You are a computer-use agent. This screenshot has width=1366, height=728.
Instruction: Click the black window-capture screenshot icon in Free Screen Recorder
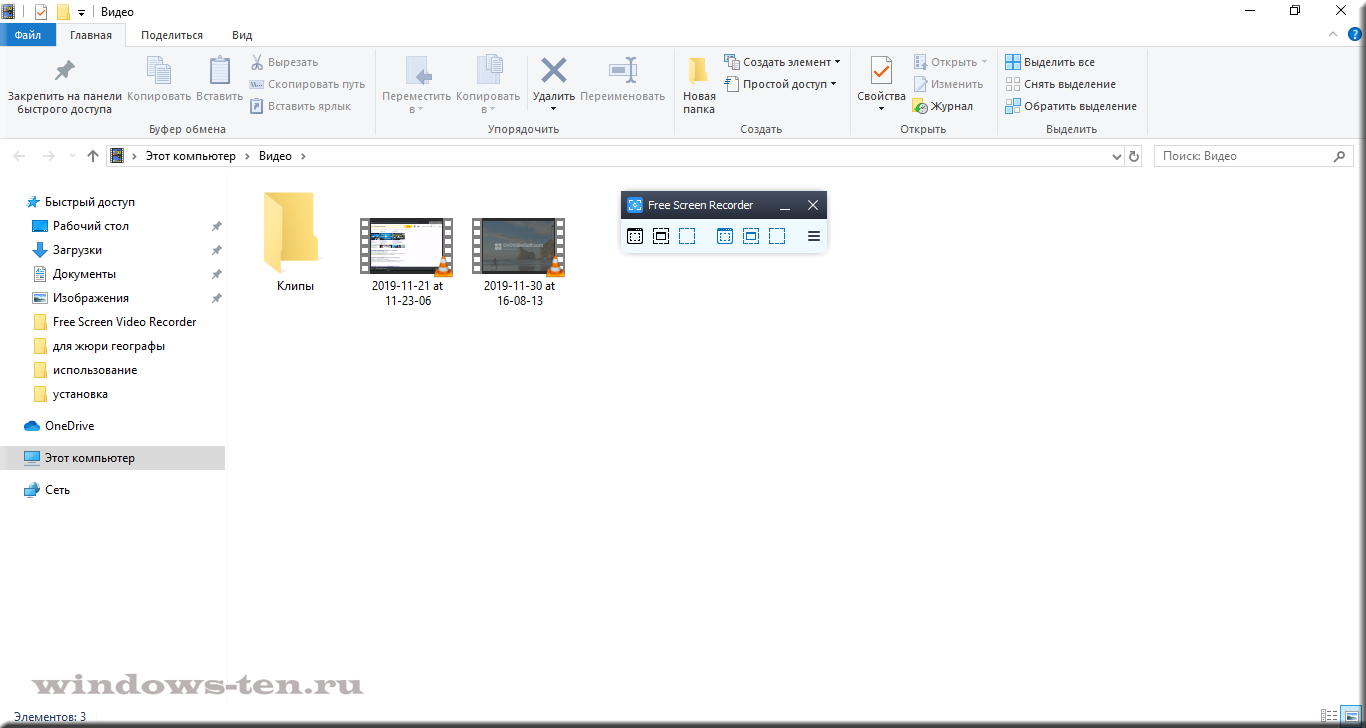(635, 236)
